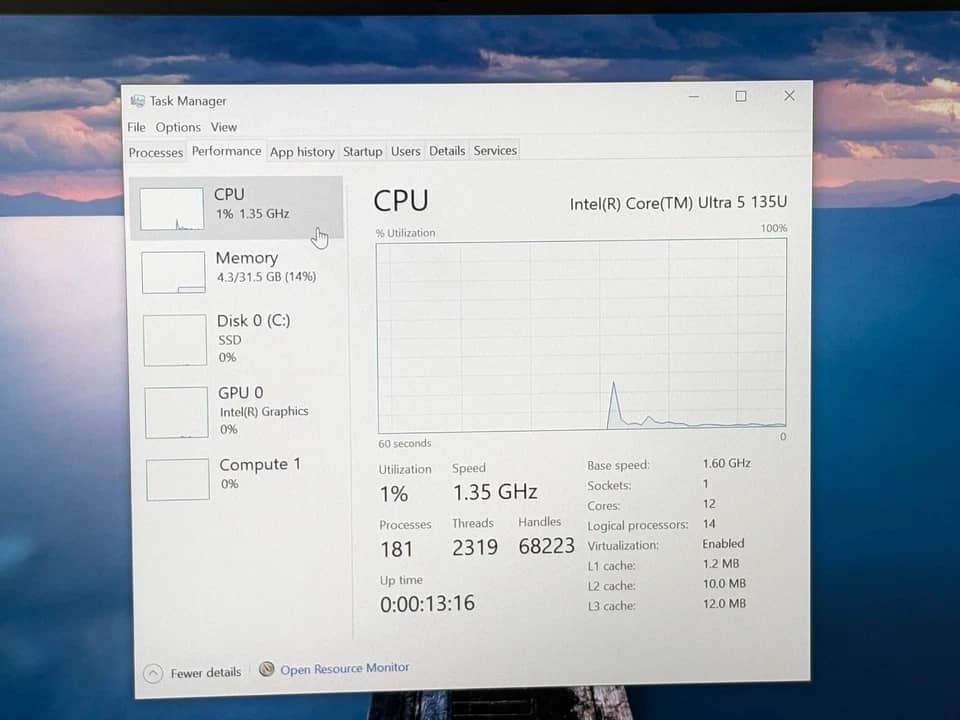Switch to the Processes tab
The width and height of the screenshot is (960, 720).
tap(156, 152)
